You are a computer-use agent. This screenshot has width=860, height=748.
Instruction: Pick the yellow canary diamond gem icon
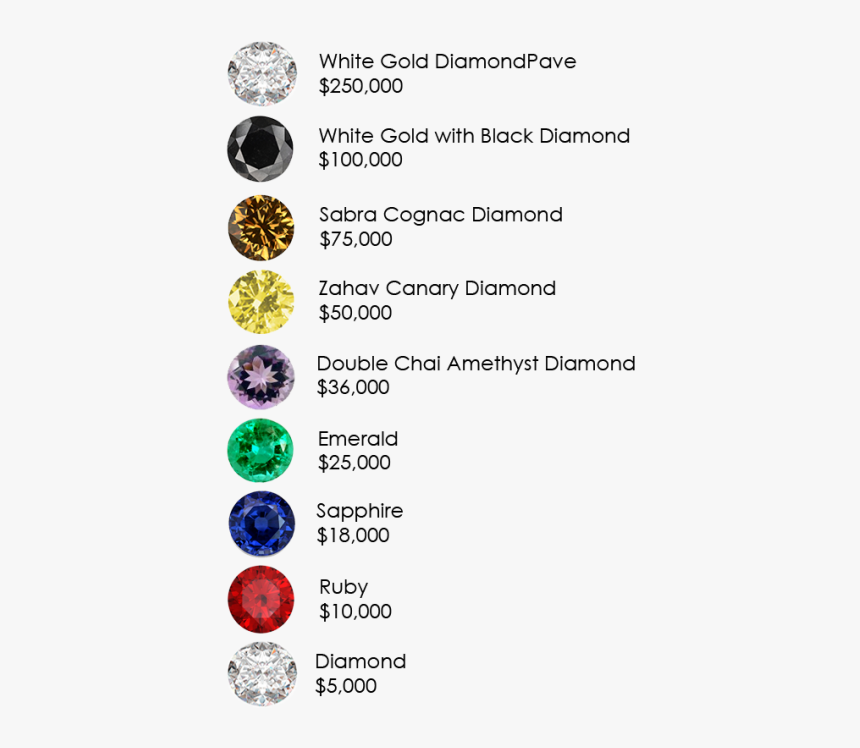coord(261,301)
